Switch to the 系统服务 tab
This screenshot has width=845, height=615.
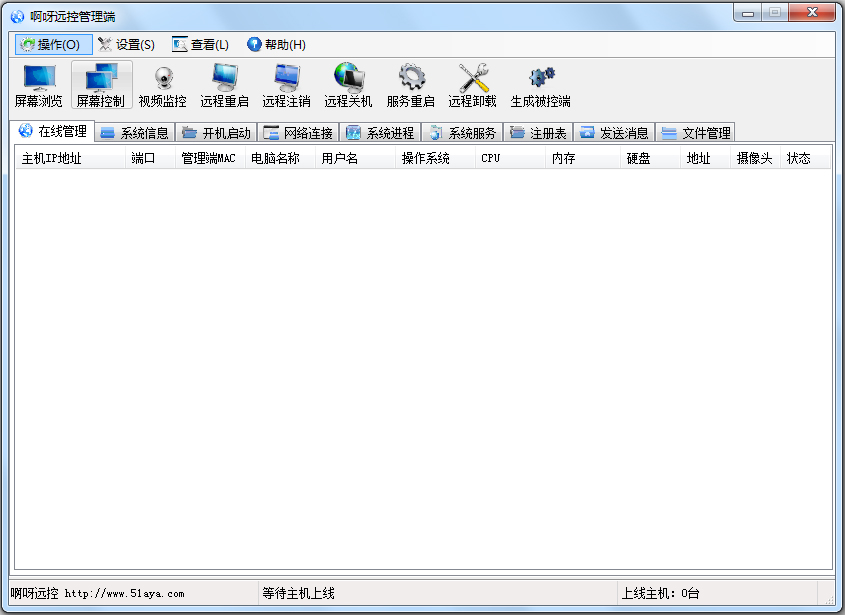(462, 133)
